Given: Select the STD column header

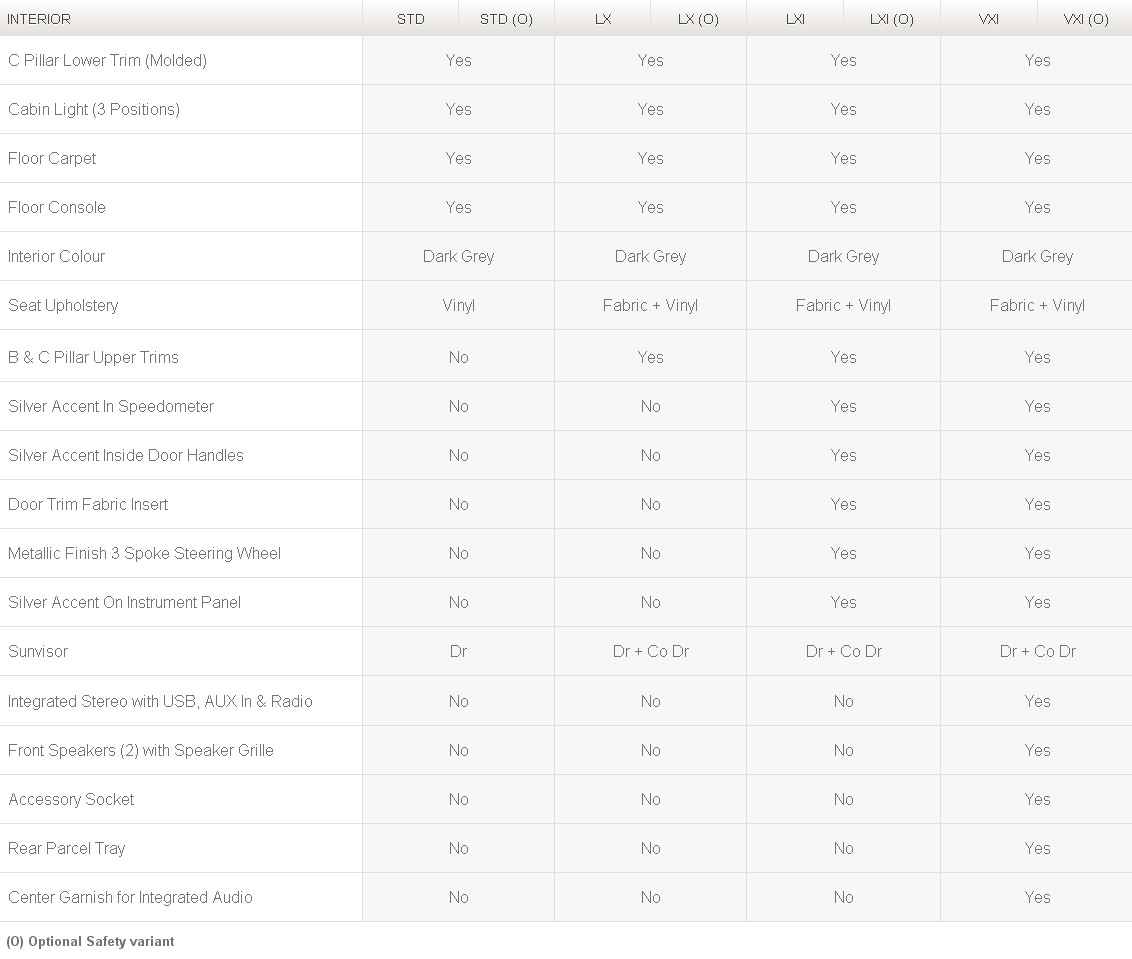Looking at the screenshot, I should point(411,19).
